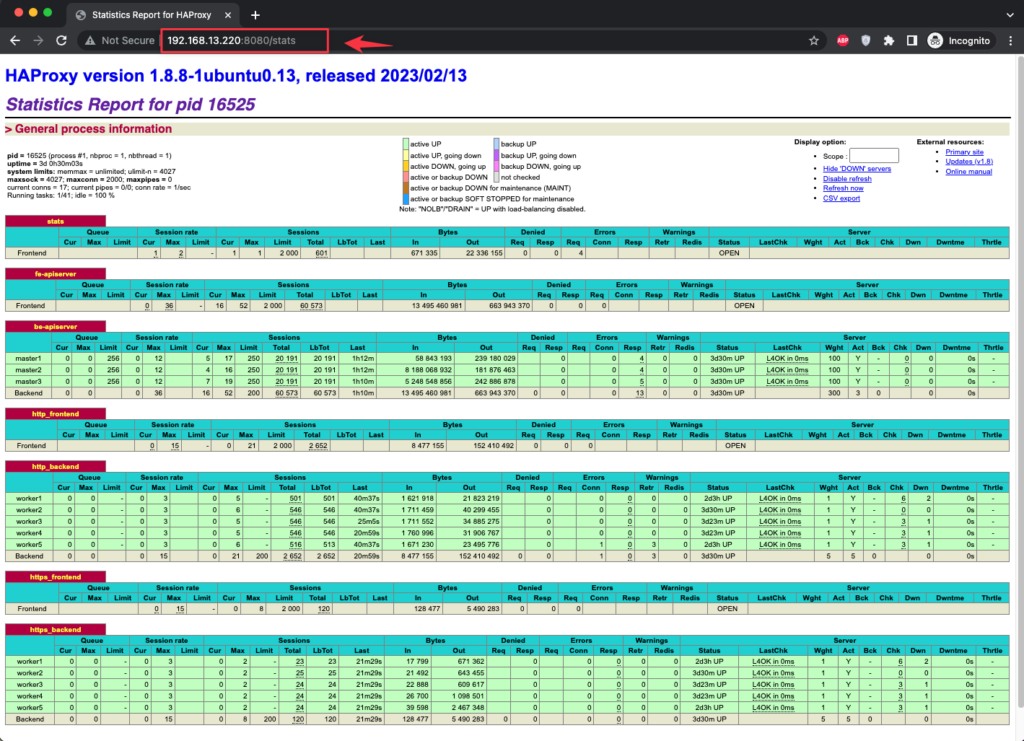
Task: Click https_frontend Bytes In value '128 477'
Action: 427,608
